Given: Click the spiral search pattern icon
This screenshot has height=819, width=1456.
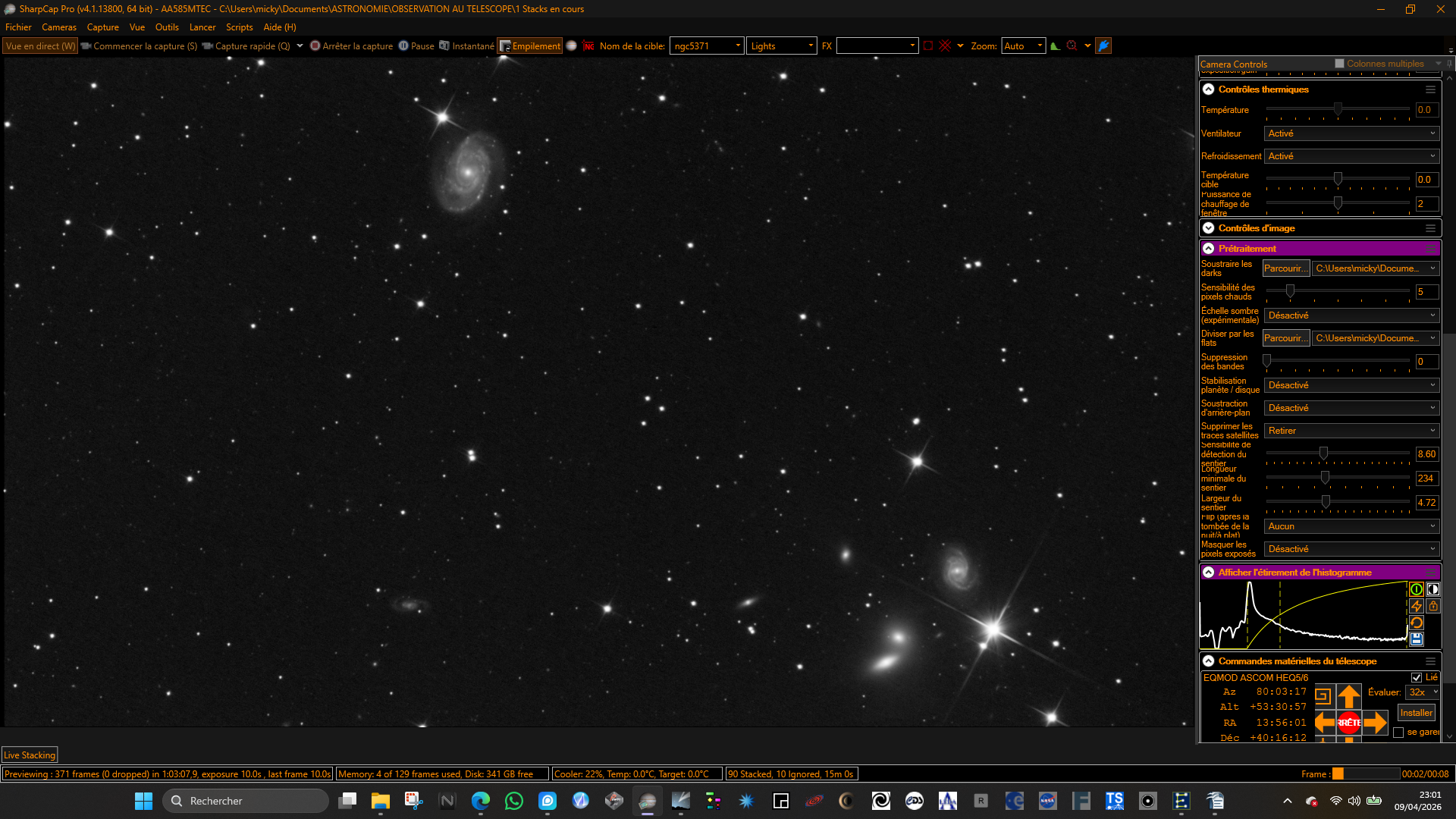Looking at the screenshot, I should (x=1323, y=695).
